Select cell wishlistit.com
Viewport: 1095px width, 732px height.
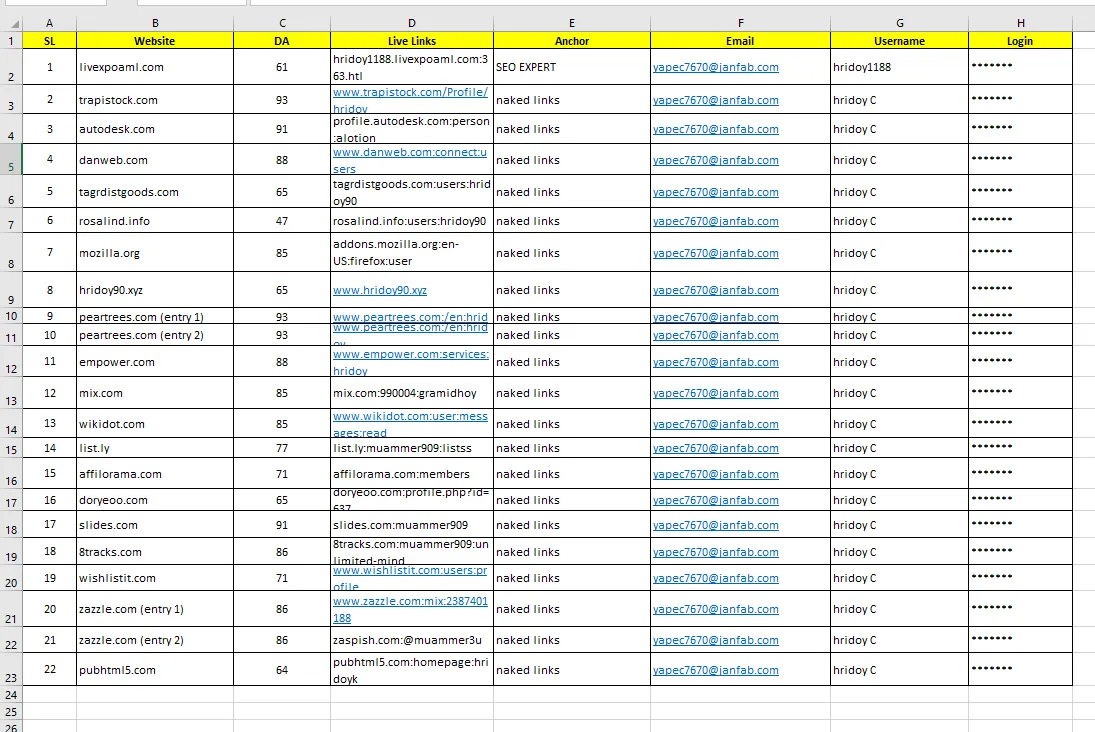155,578
